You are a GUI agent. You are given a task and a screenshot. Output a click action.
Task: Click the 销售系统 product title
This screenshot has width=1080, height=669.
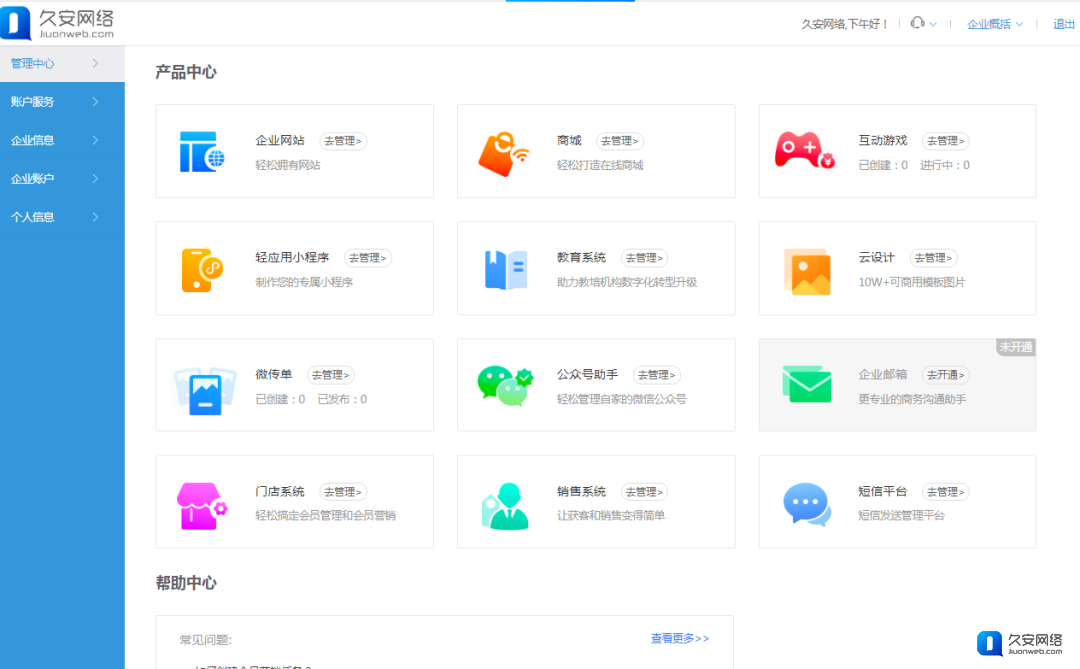tap(581, 492)
